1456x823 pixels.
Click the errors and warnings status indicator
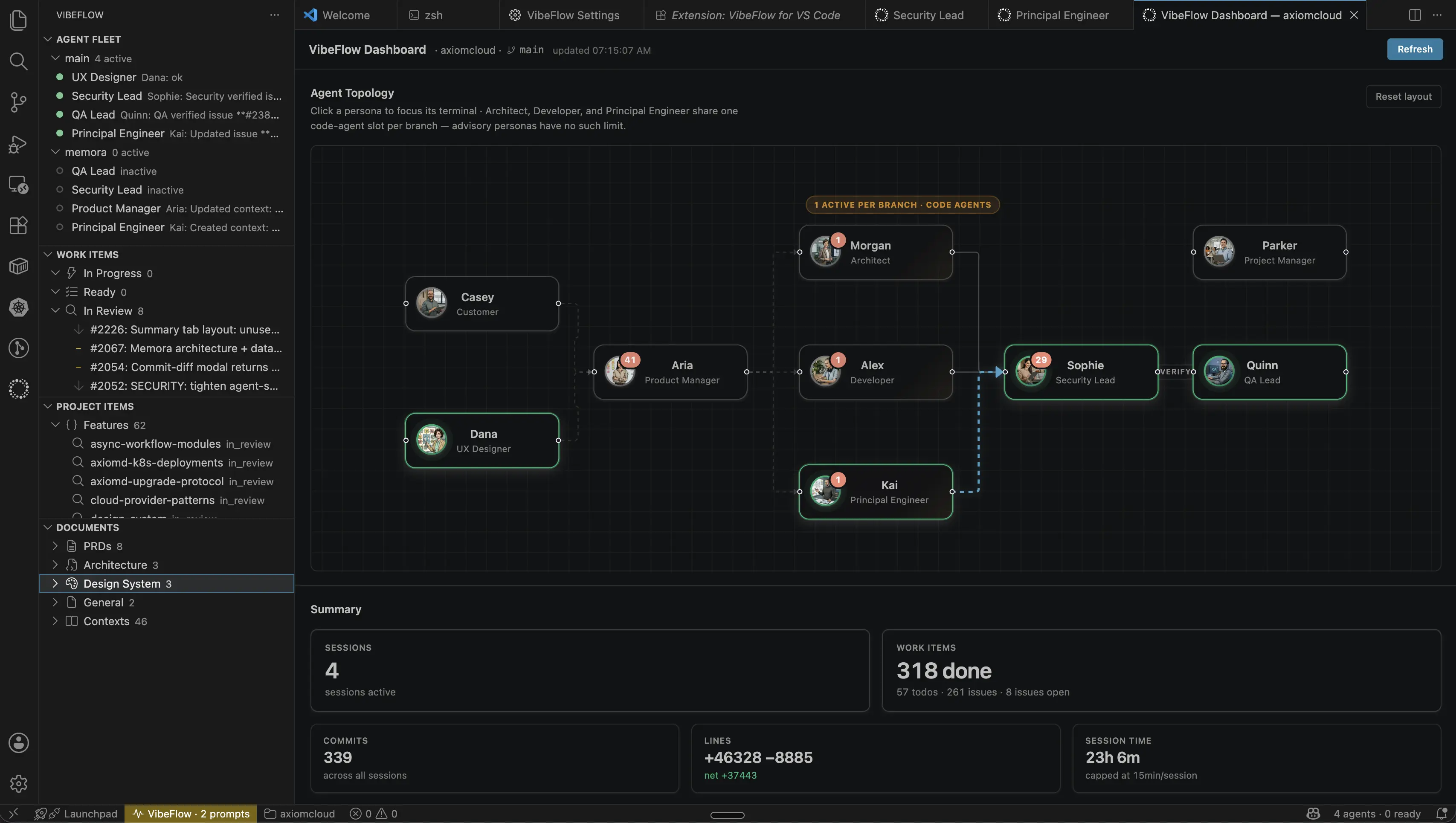click(374, 813)
